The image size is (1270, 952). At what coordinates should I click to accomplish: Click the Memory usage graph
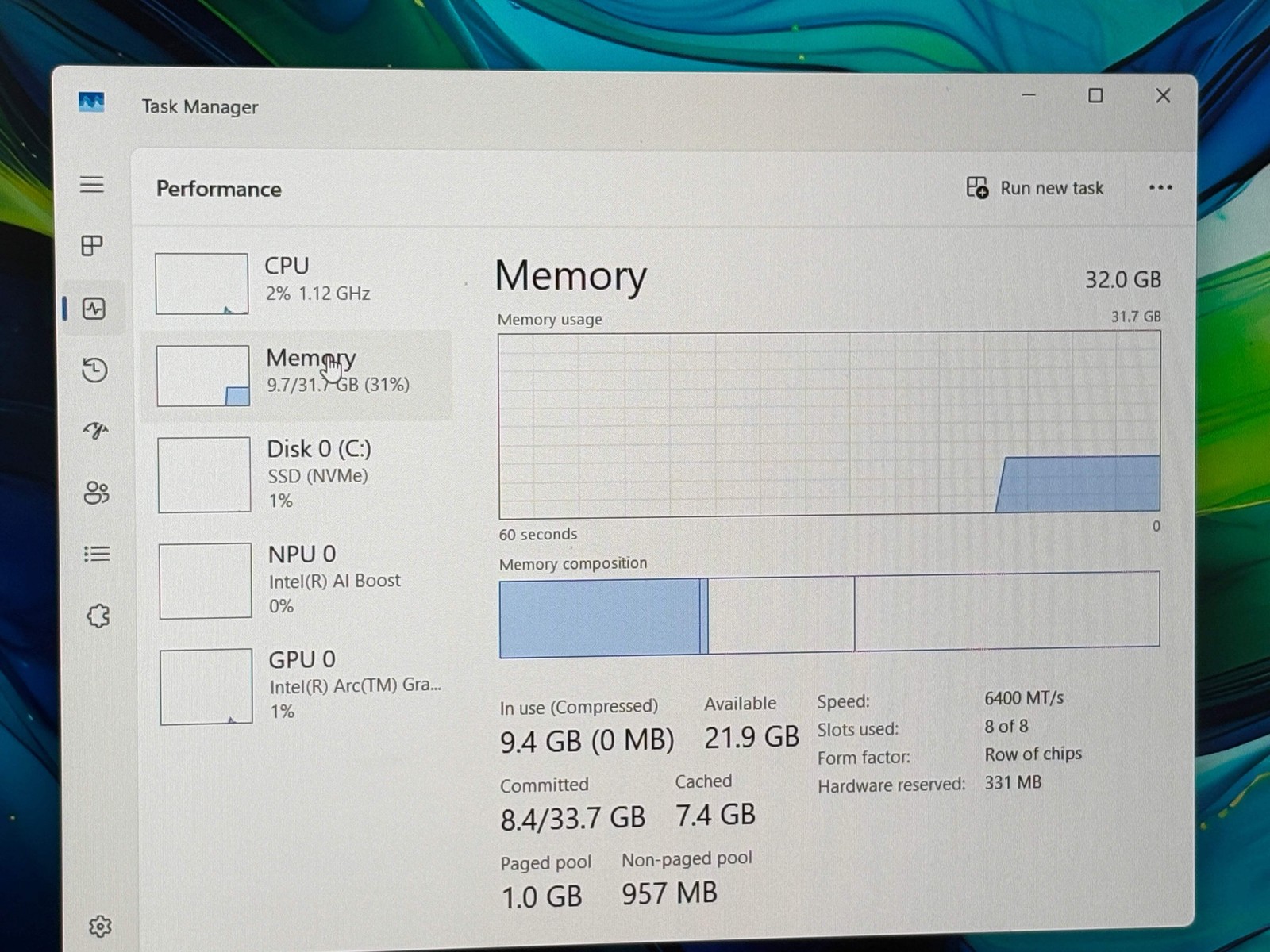[829, 425]
